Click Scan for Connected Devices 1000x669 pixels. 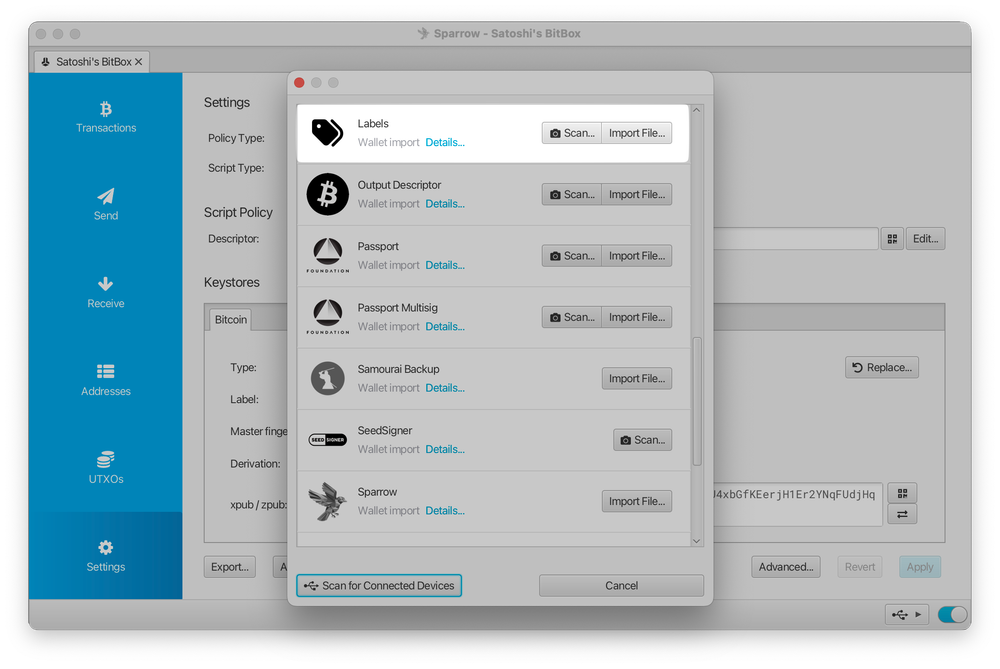[x=379, y=585]
